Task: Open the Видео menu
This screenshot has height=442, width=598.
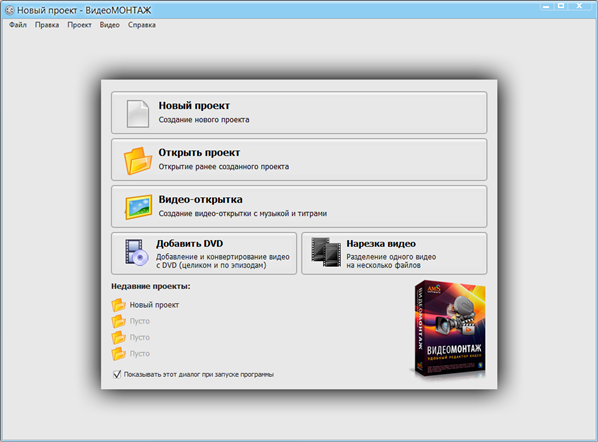Action: [x=109, y=25]
